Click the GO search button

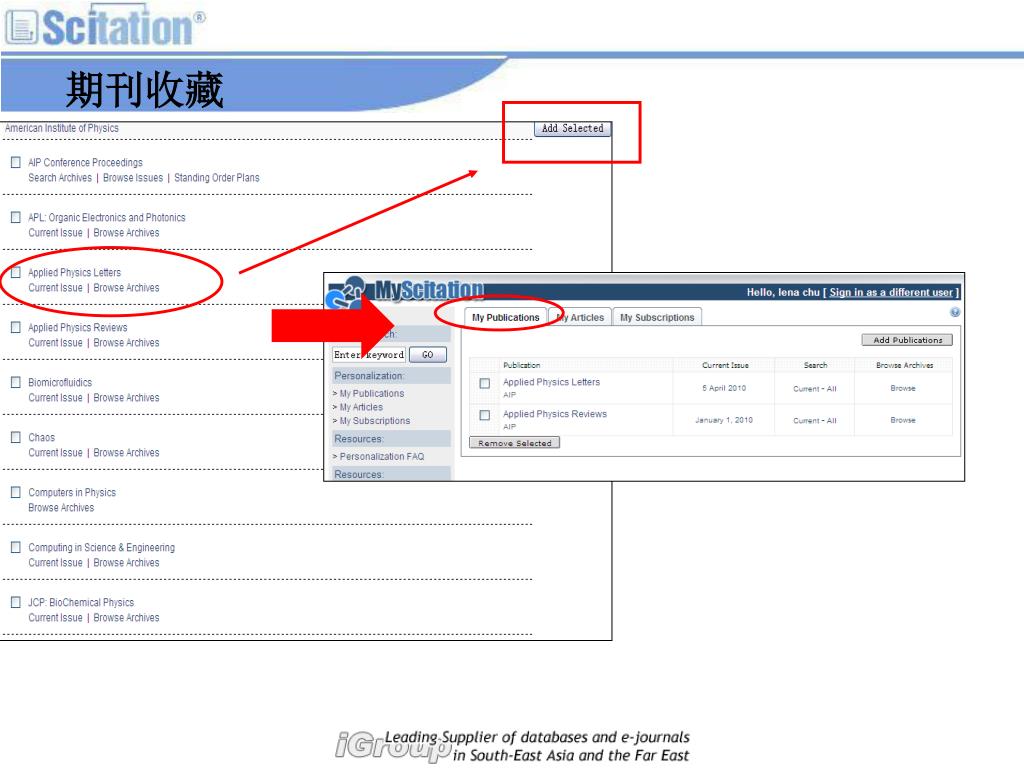[x=428, y=355]
